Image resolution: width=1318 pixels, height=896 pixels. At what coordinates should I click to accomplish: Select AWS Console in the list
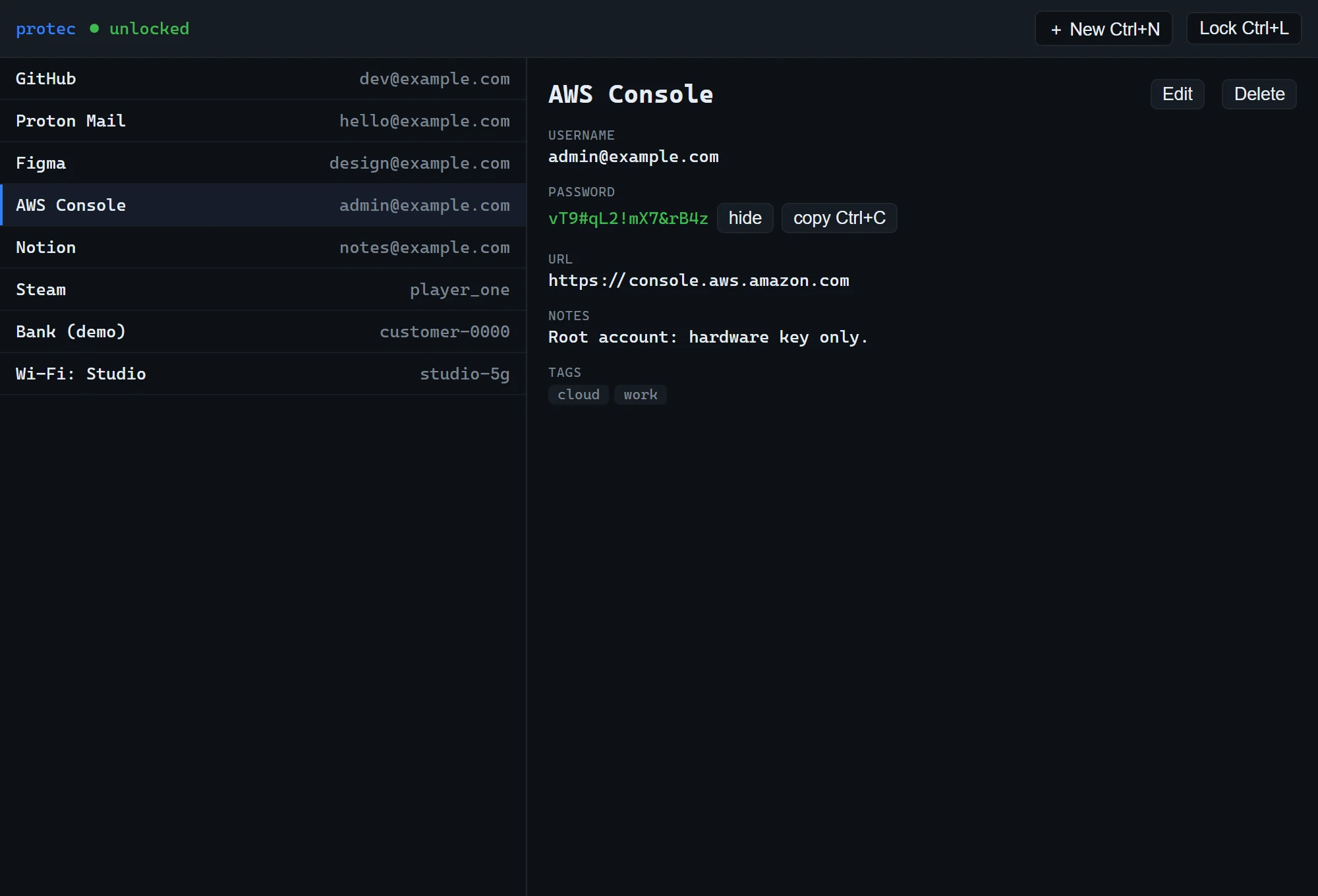pyautogui.click(x=263, y=206)
